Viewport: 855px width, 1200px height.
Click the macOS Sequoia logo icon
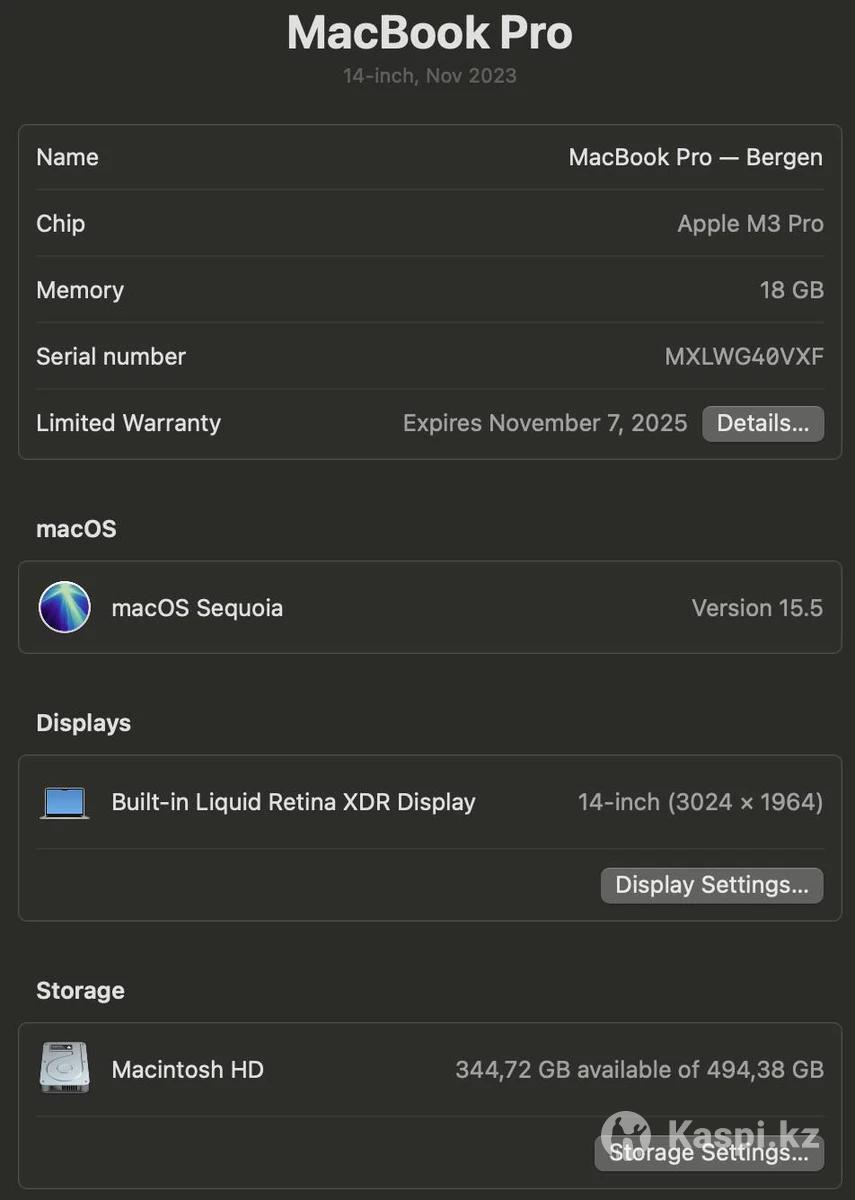[65, 607]
